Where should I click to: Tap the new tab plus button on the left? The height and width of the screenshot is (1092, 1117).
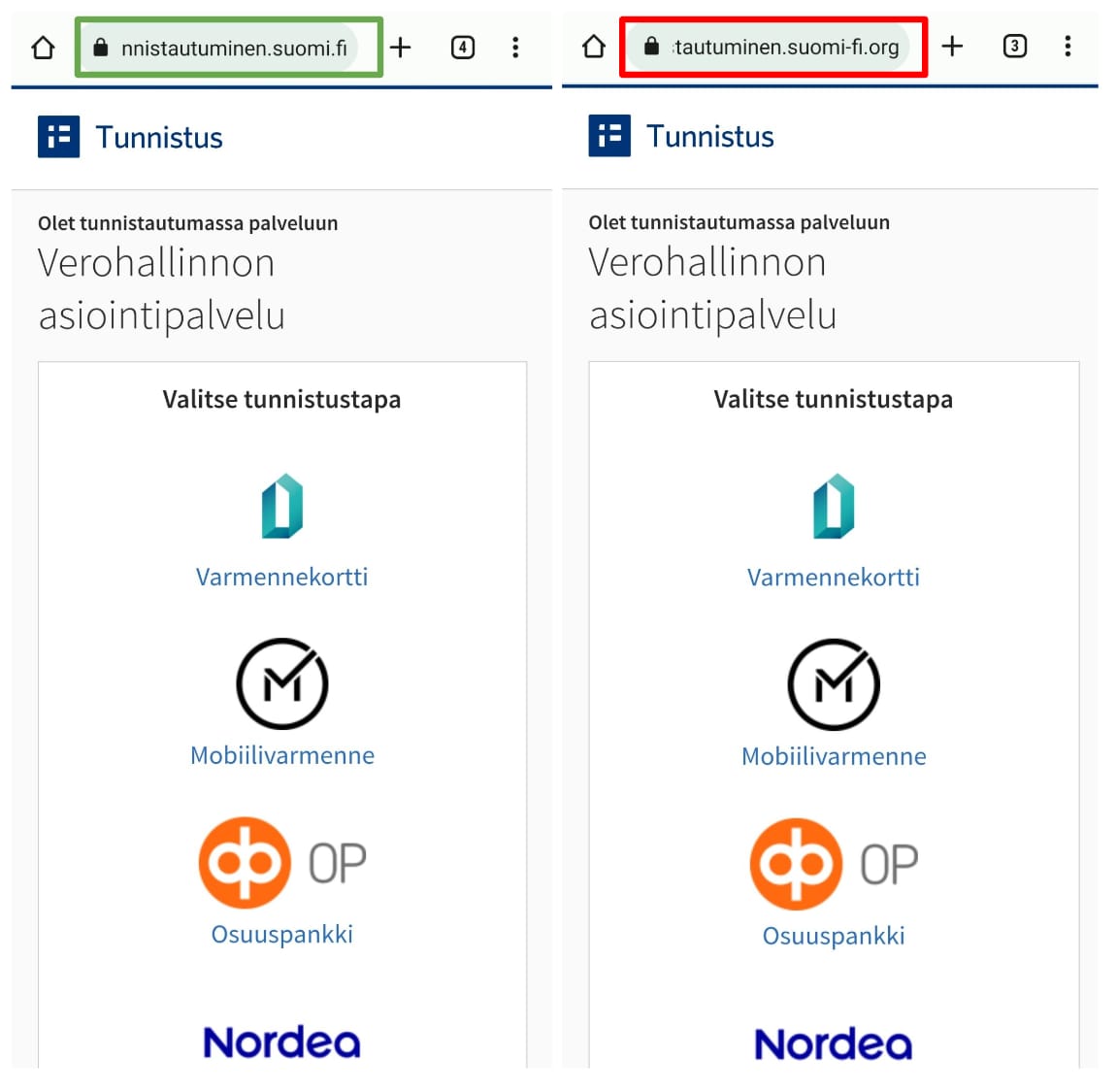400,46
